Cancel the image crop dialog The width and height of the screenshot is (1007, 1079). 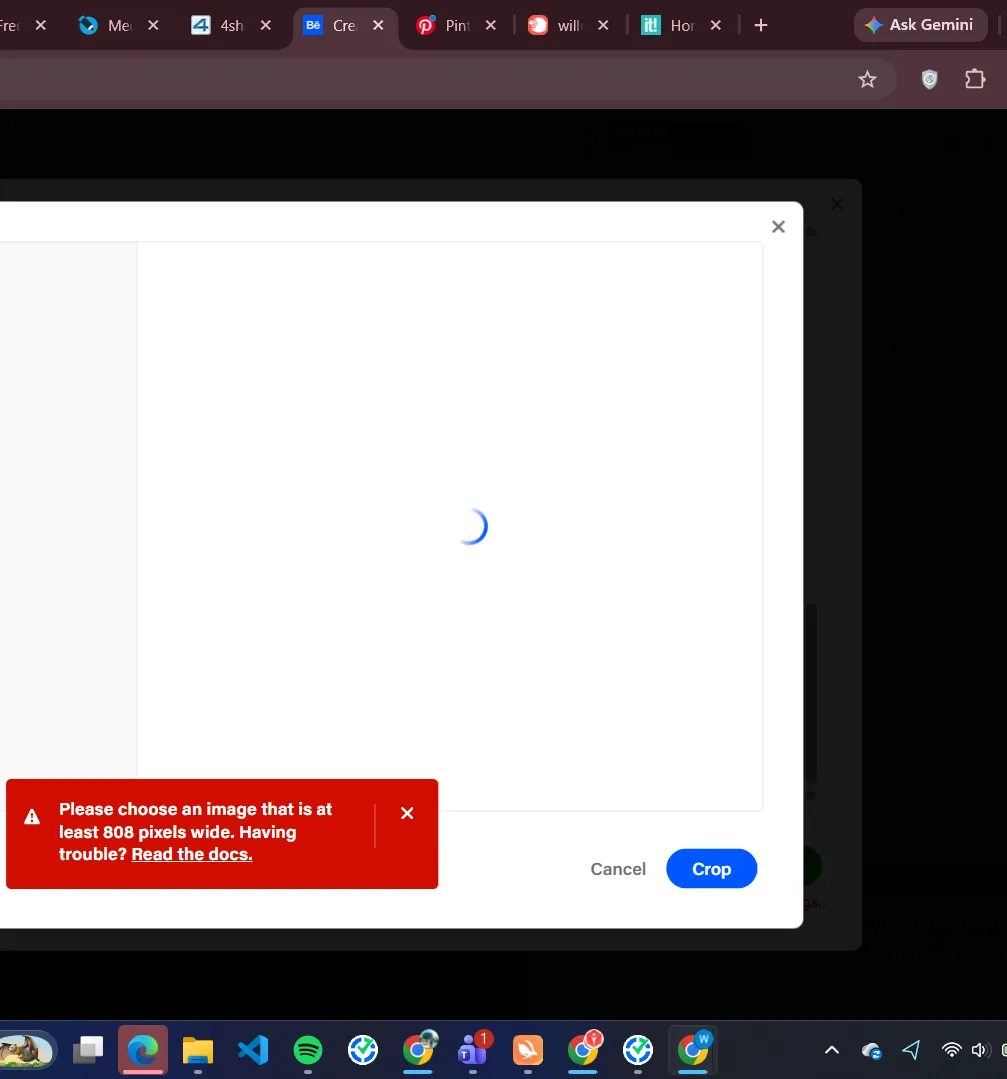618,869
